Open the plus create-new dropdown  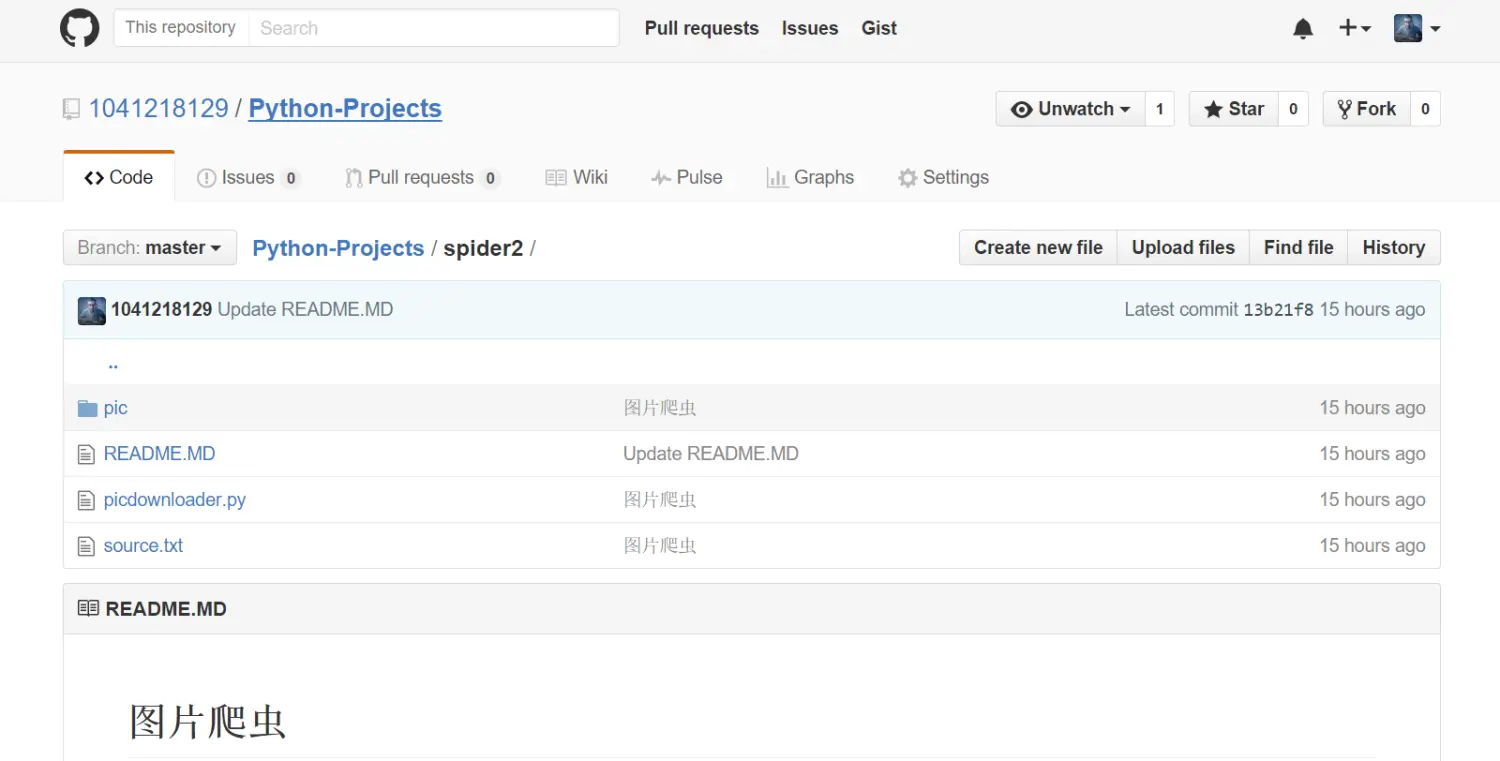pyautogui.click(x=1355, y=28)
